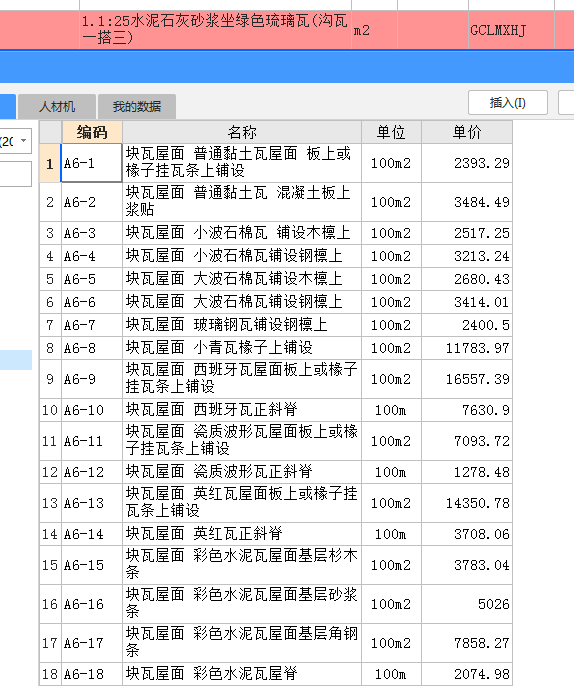Click unit price 3484.49
Image resolution: width=574 pixels, height=686 pixels.
click(467, 202)
